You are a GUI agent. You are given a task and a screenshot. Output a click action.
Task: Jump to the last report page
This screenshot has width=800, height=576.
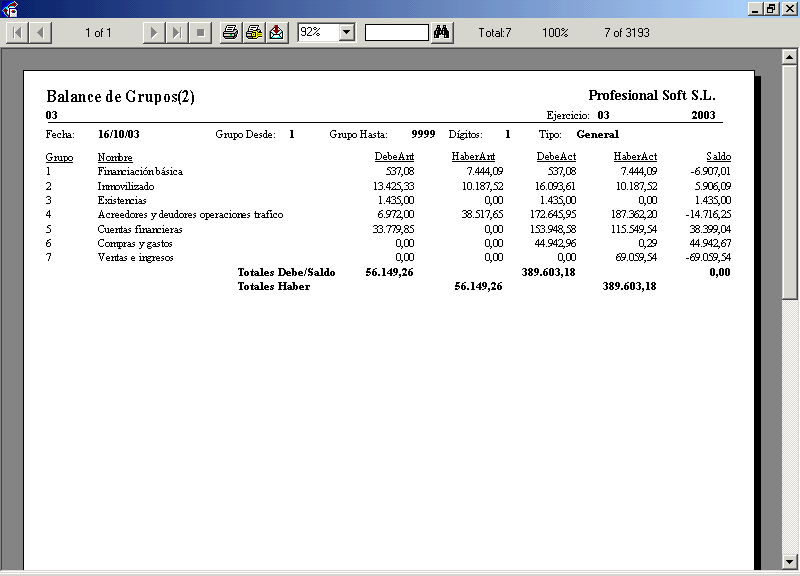click(x=176, y=33)
